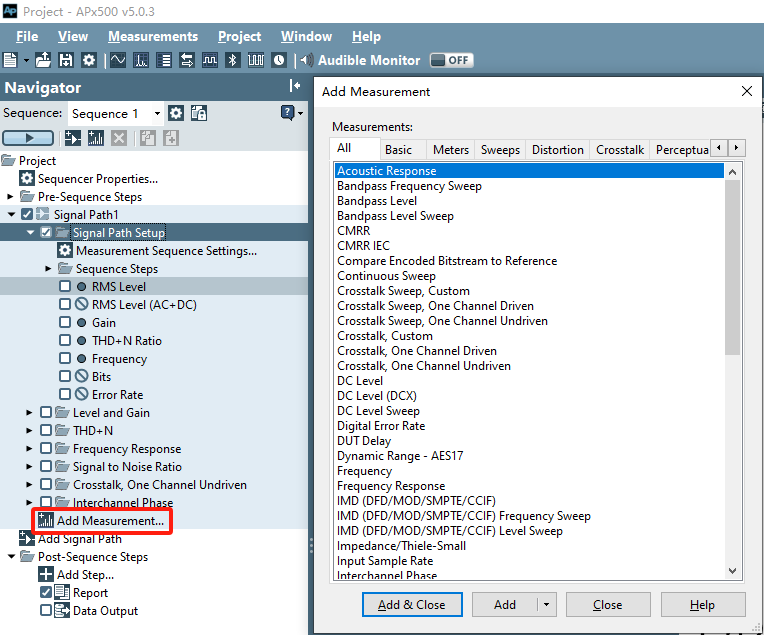Expand the Pre-Sequence Steps folder
The image size is (764, 635).
tap(10, 197)
